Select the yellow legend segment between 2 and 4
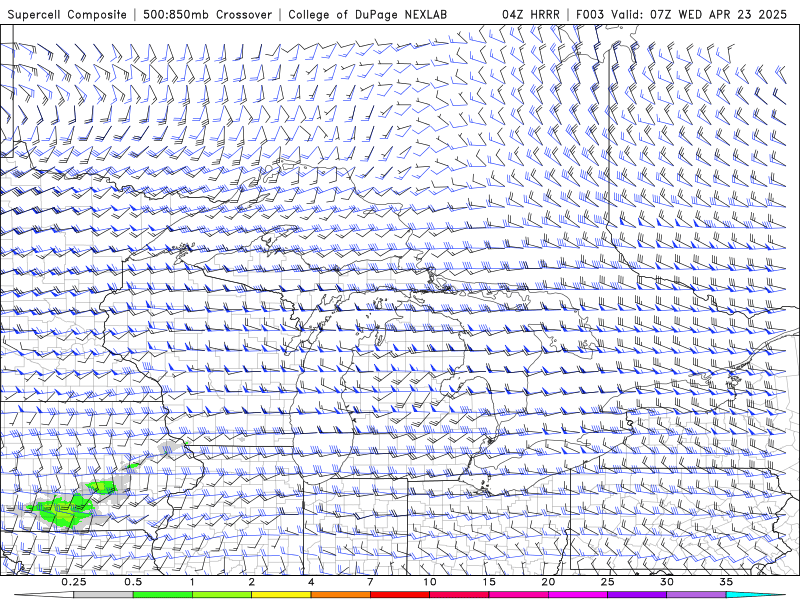 click(x=281, y=595)
